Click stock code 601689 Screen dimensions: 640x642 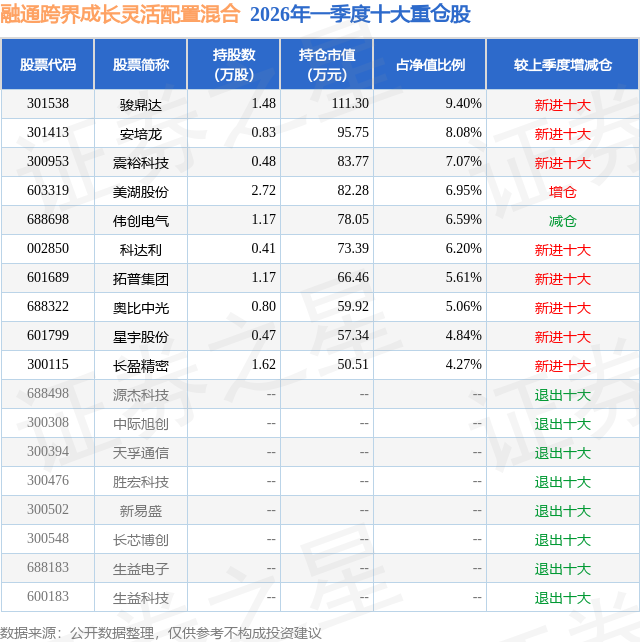point(48,278)
